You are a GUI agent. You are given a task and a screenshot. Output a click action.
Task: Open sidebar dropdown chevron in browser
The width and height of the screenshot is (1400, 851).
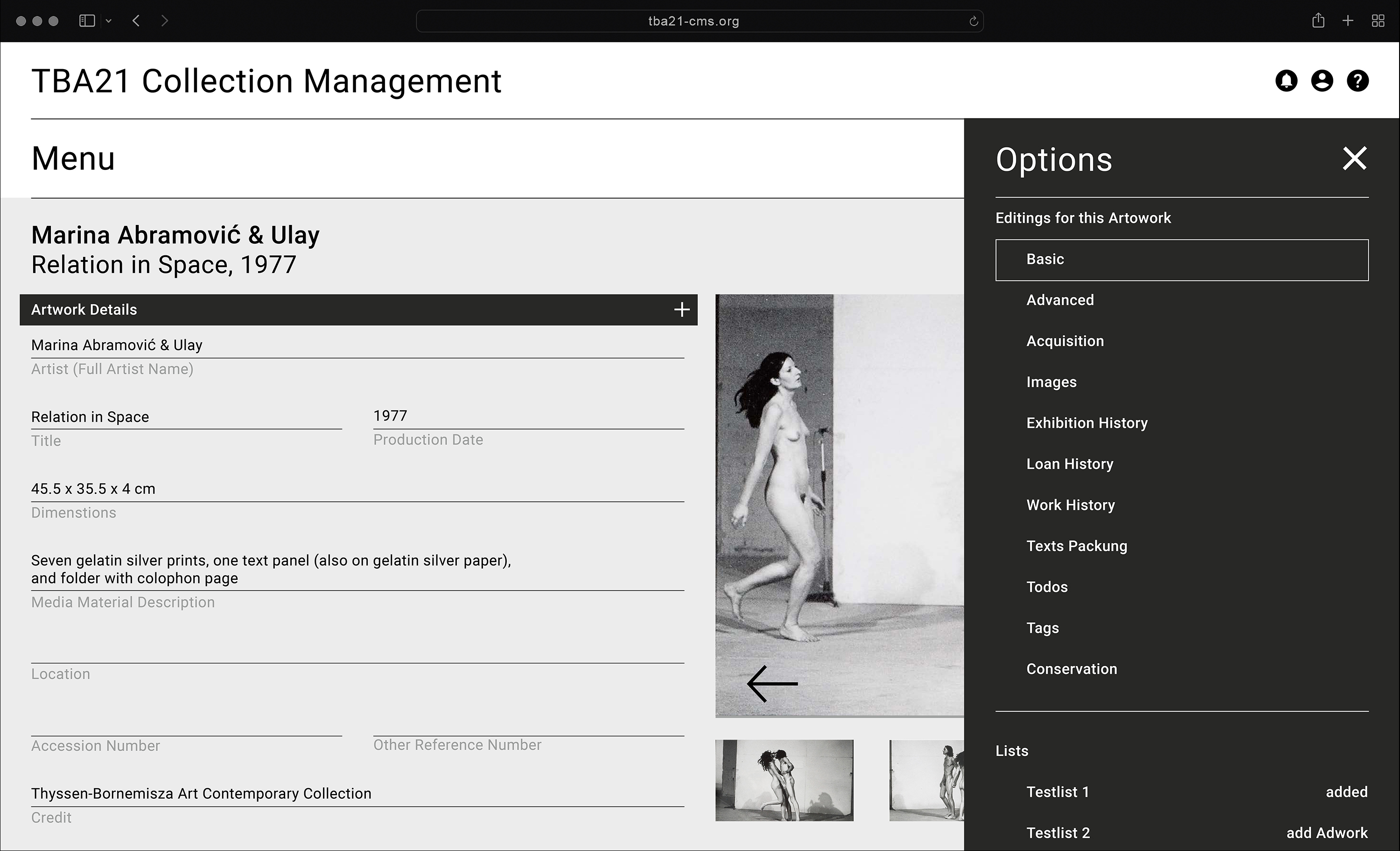pos(109,21)
